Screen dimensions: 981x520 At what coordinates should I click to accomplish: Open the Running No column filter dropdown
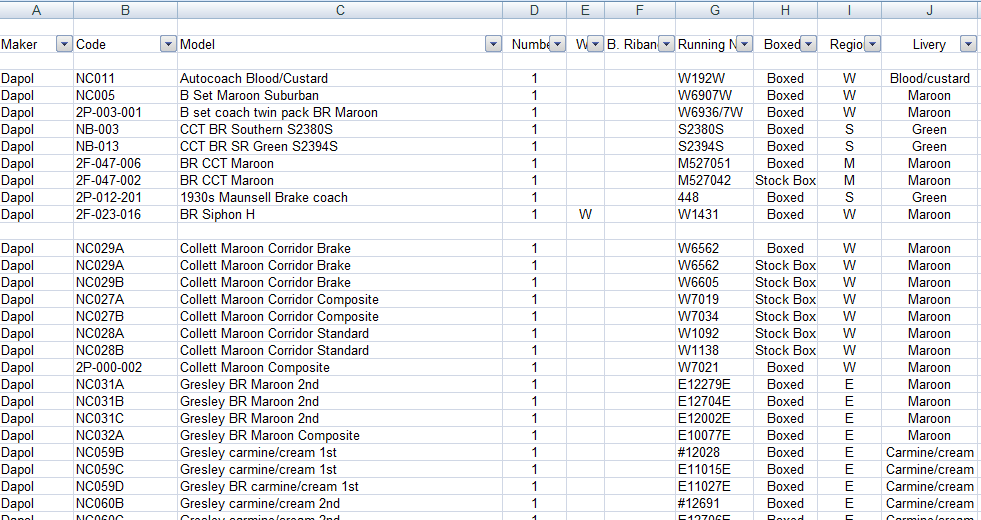coord(745,44)
